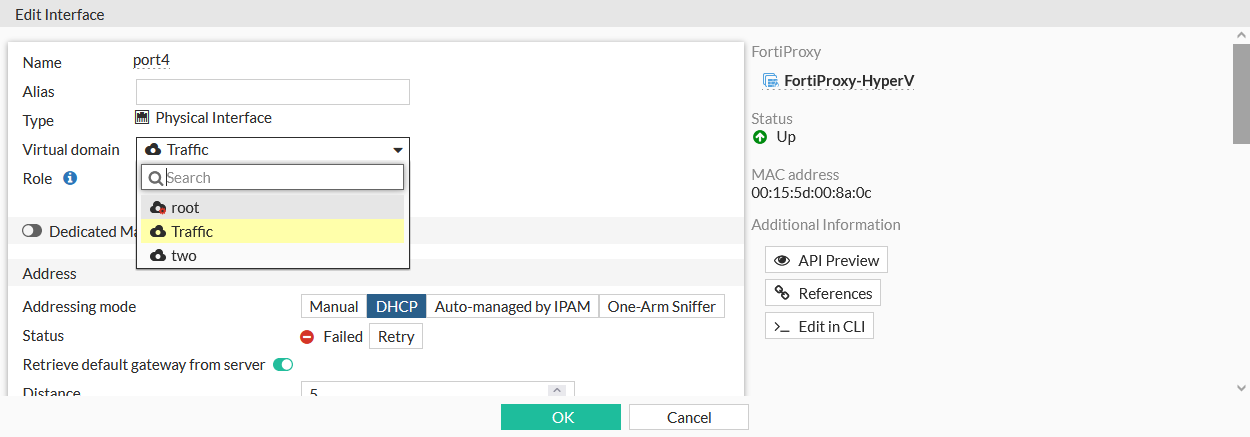Open the API Preview
The image size is (1250, 437).
point(826,261)
